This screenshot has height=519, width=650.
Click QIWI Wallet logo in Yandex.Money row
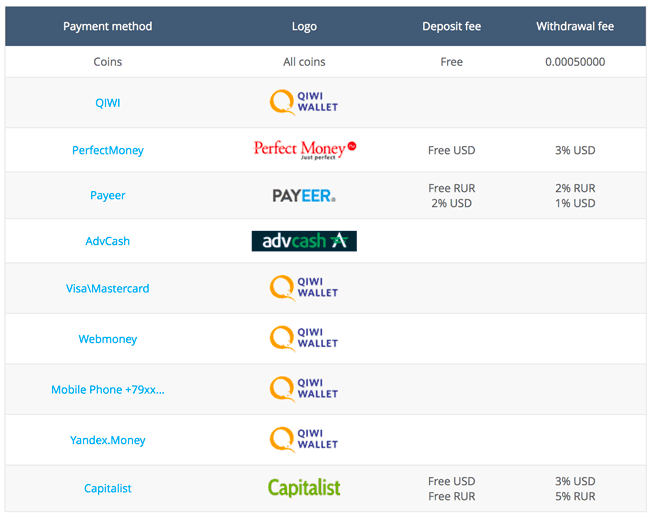pos(304,440)
